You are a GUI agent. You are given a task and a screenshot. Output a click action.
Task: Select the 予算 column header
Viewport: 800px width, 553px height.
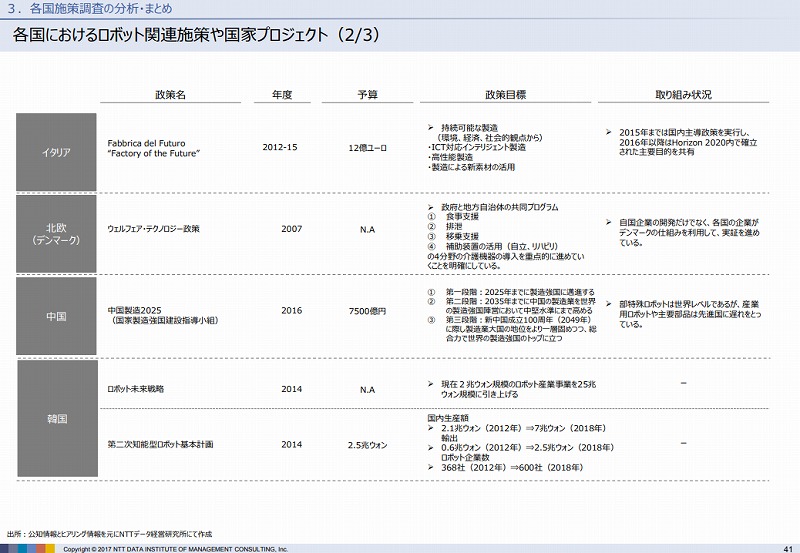[x=367, y=95]
